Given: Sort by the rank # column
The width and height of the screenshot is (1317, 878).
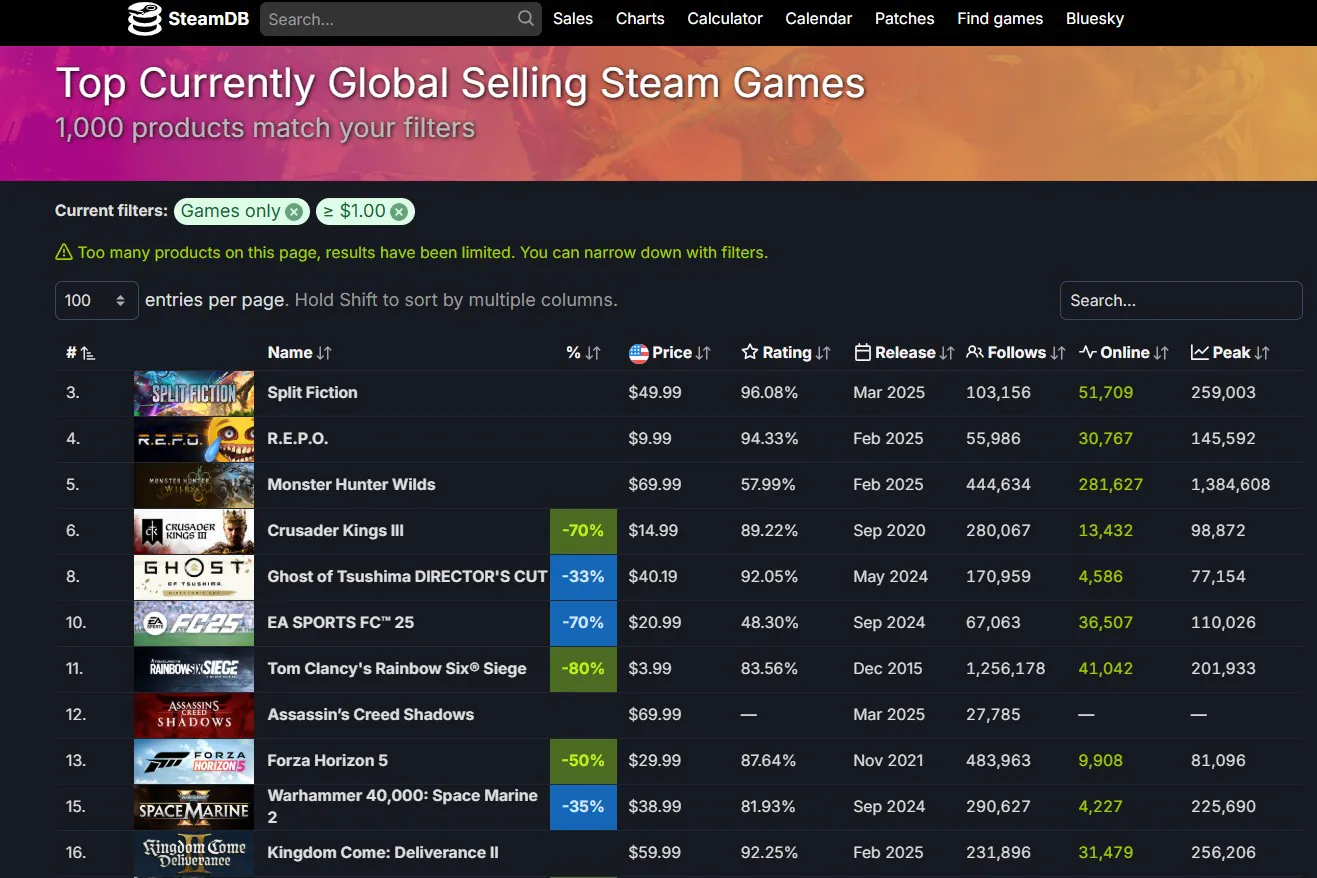Looking at the screenshot, I should point(80,353).
